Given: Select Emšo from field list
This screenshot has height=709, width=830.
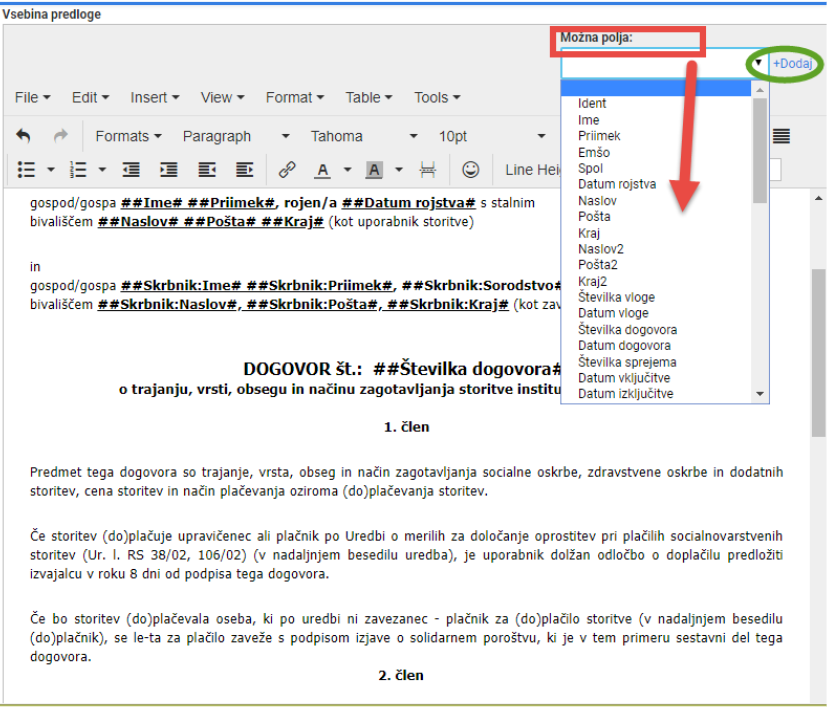Looking at the screenshot, I should click(656, 152).
